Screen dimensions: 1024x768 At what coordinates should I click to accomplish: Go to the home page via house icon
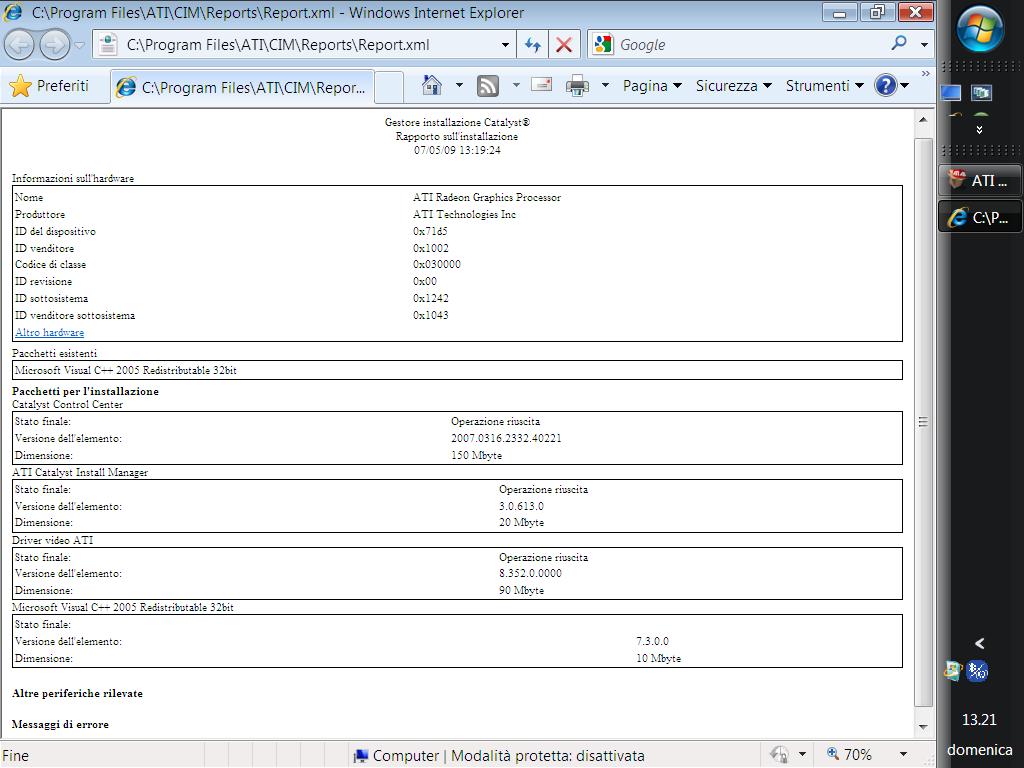click(432, 86)
